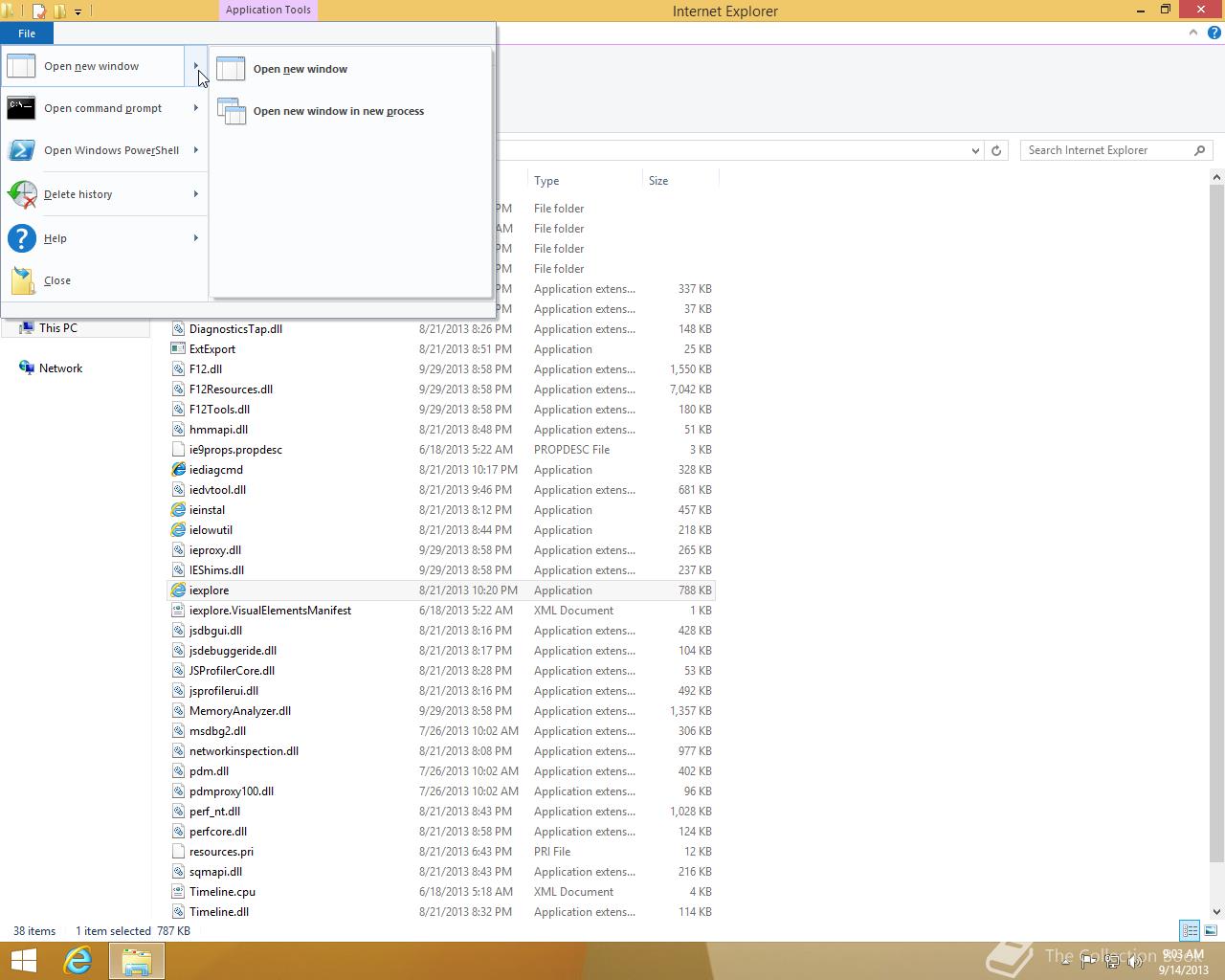Click File Explorer taskbar button
The image size is (1225, 980).
[x=136, y=961]
